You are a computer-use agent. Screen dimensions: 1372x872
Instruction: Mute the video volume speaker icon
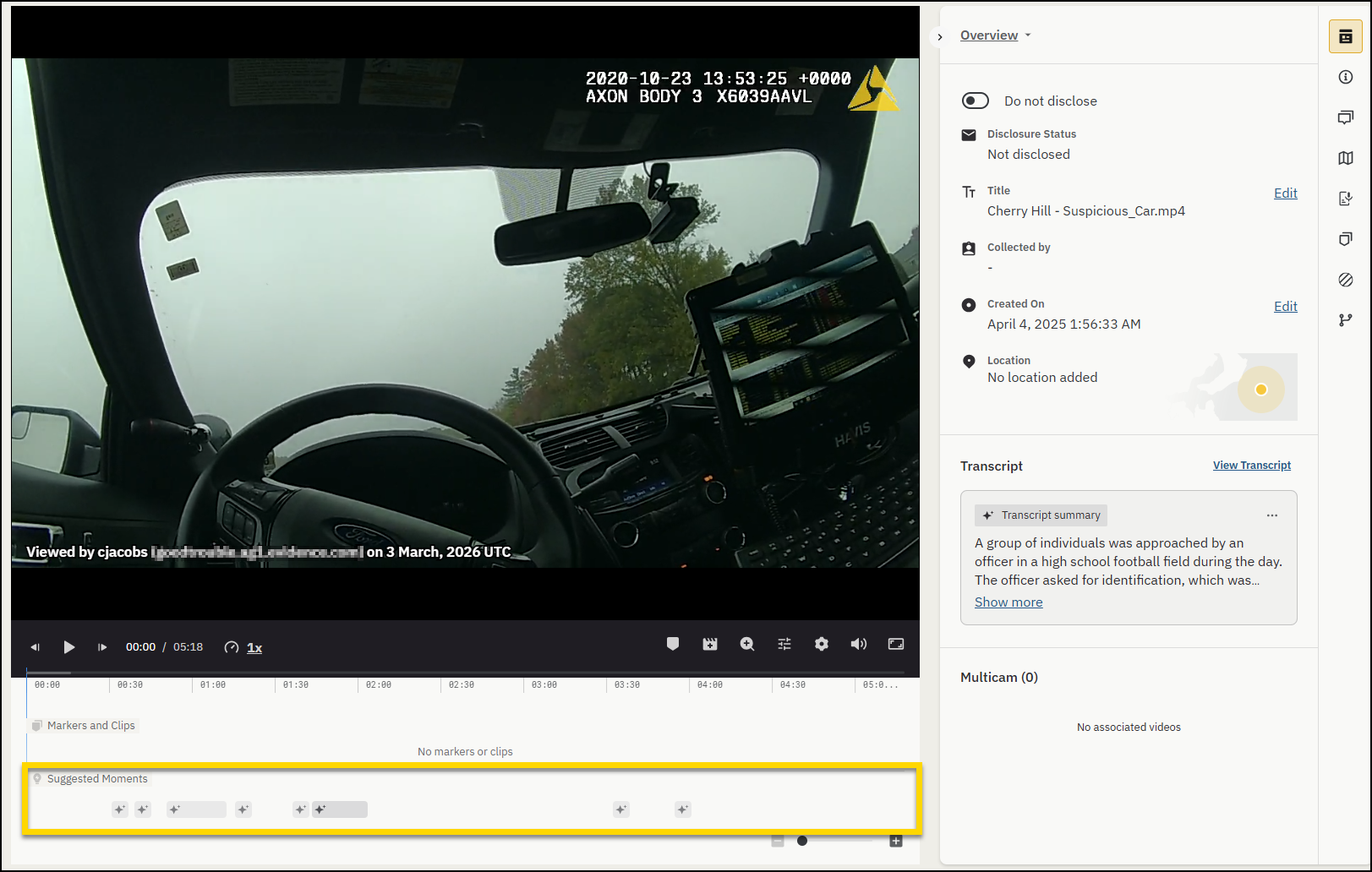(859, 644)
